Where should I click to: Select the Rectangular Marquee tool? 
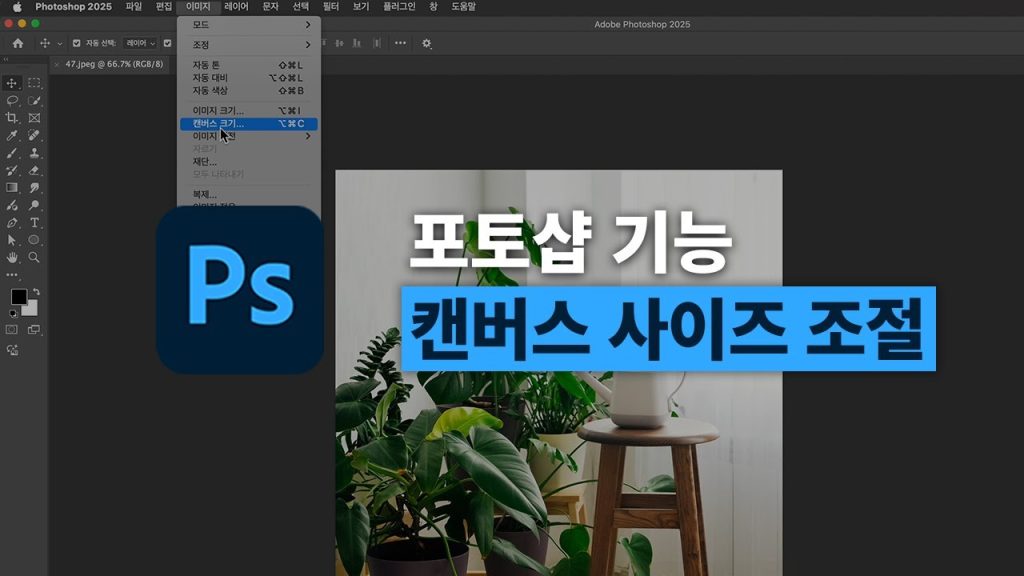tap(34, 83)
